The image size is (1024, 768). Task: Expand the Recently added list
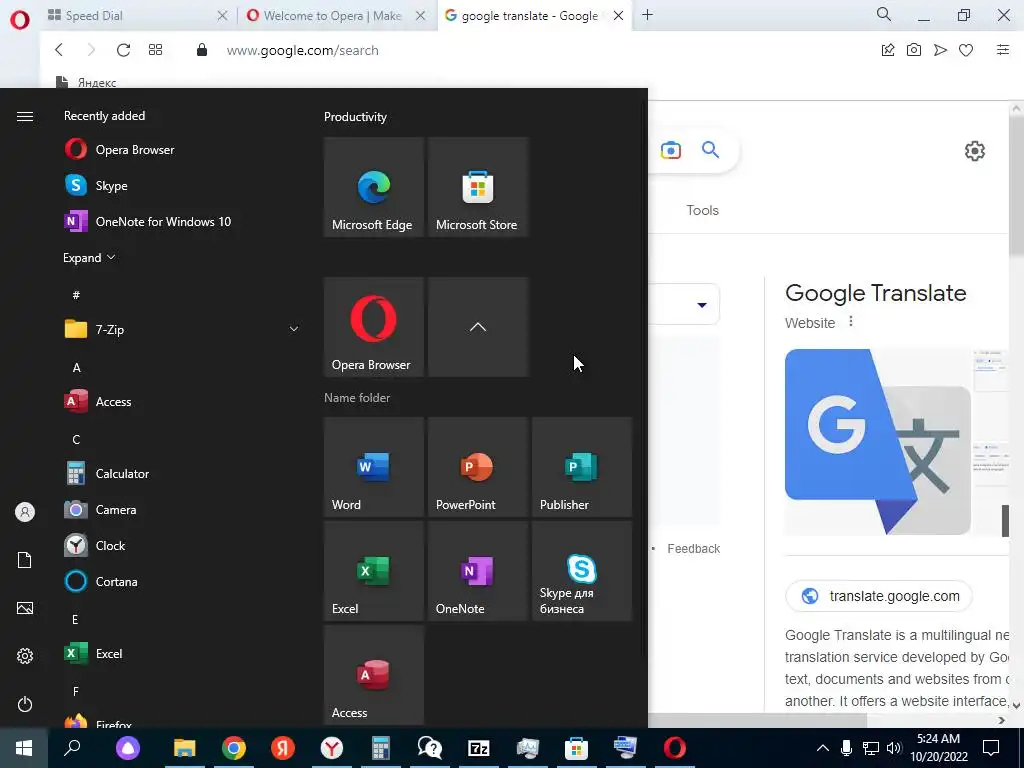(x=89, y=257)
